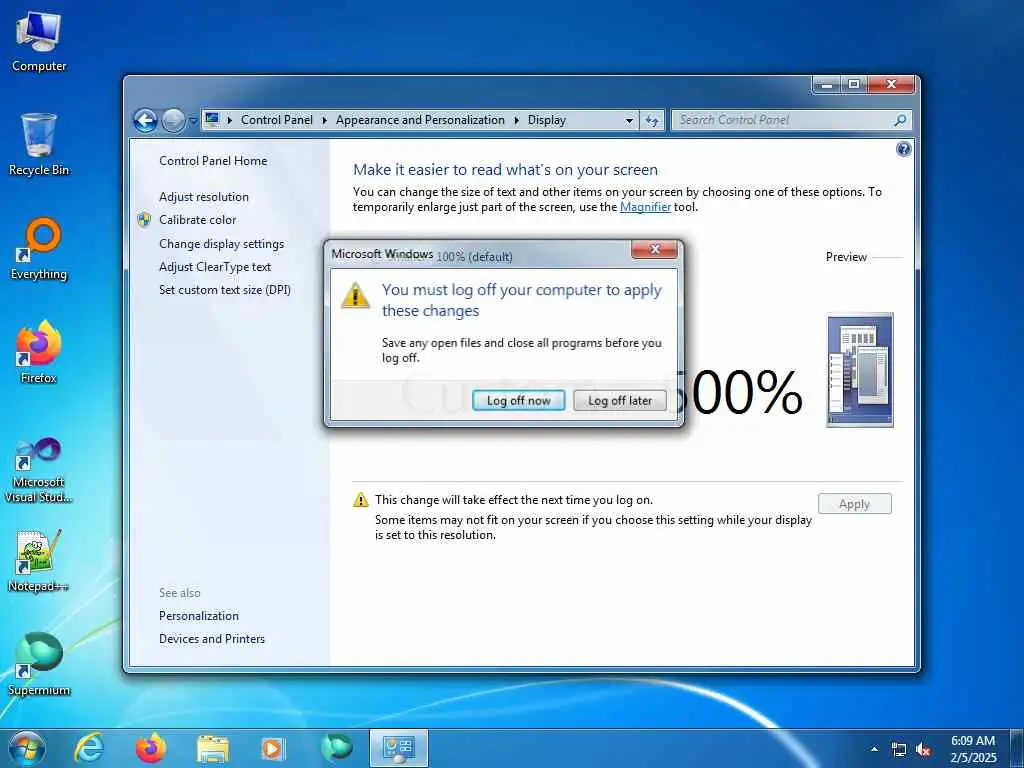Image resolution: width=1024 pixels, height=768 pixels.
Task: Expand arrow after Appearance and Personalization
Action: point(516,120)
